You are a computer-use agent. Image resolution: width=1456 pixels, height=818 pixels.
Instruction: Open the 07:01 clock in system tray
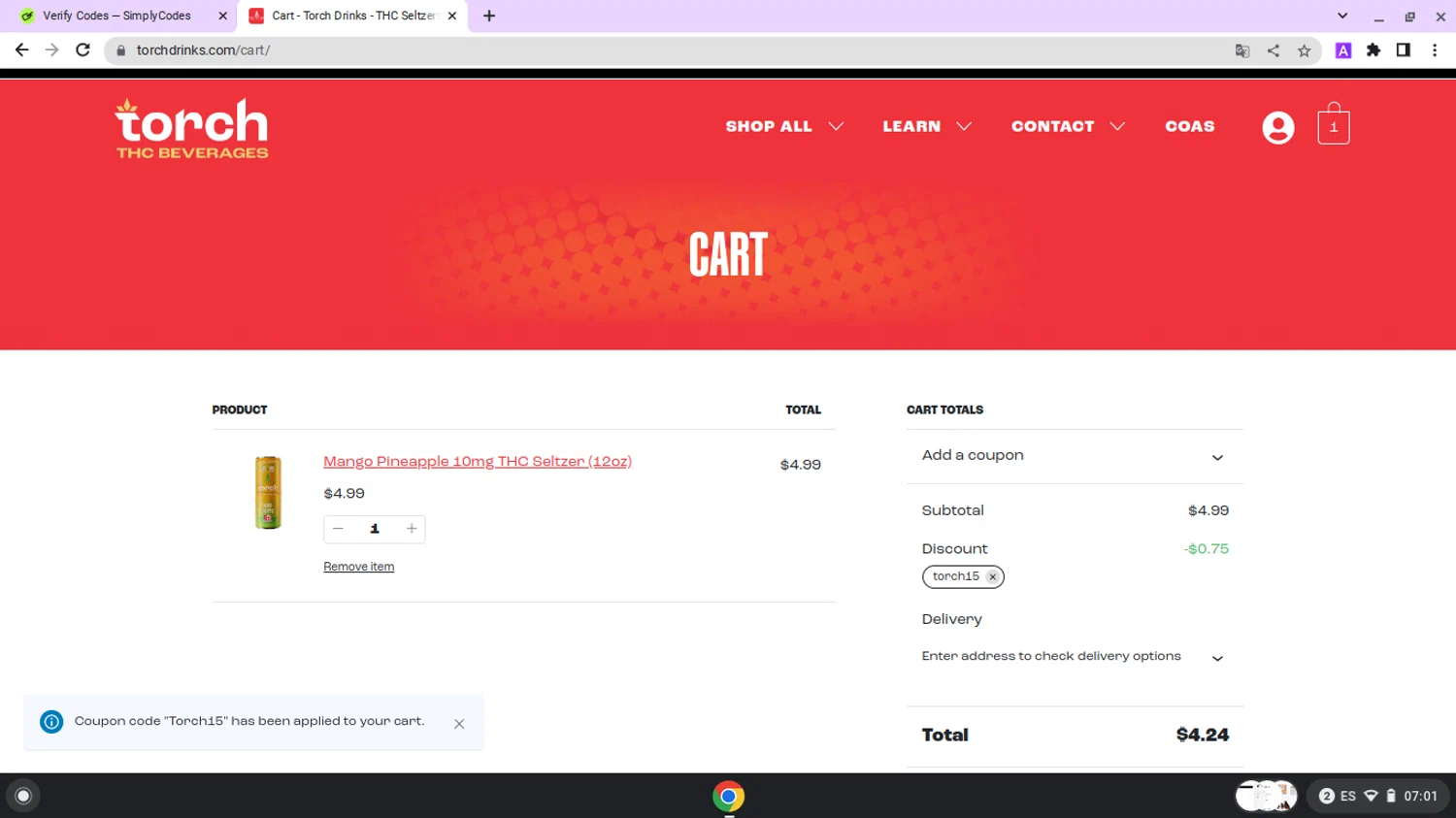(1420, 796)
